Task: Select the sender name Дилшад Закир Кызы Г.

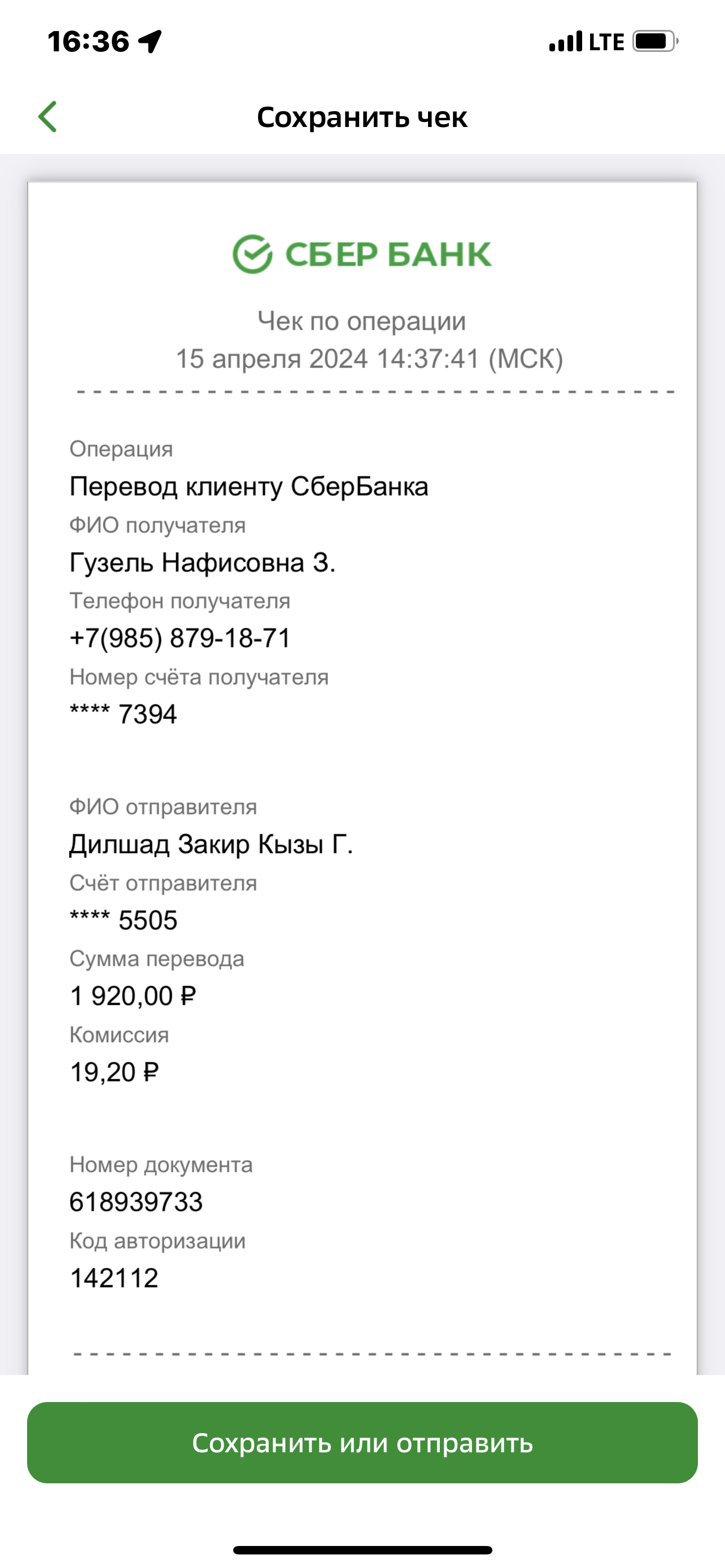Action: [x=213, y=845]
